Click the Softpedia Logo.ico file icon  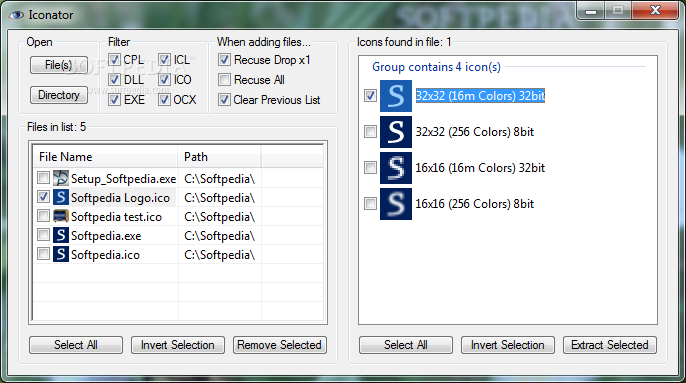pos(61,197)
